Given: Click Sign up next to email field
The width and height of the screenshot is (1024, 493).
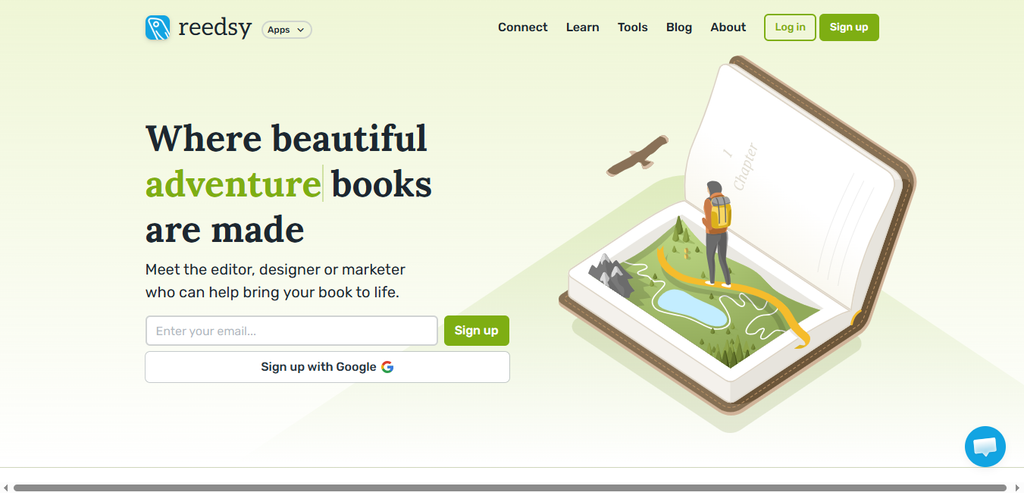Looking at the screenshot, I should [x=477, y=330].
